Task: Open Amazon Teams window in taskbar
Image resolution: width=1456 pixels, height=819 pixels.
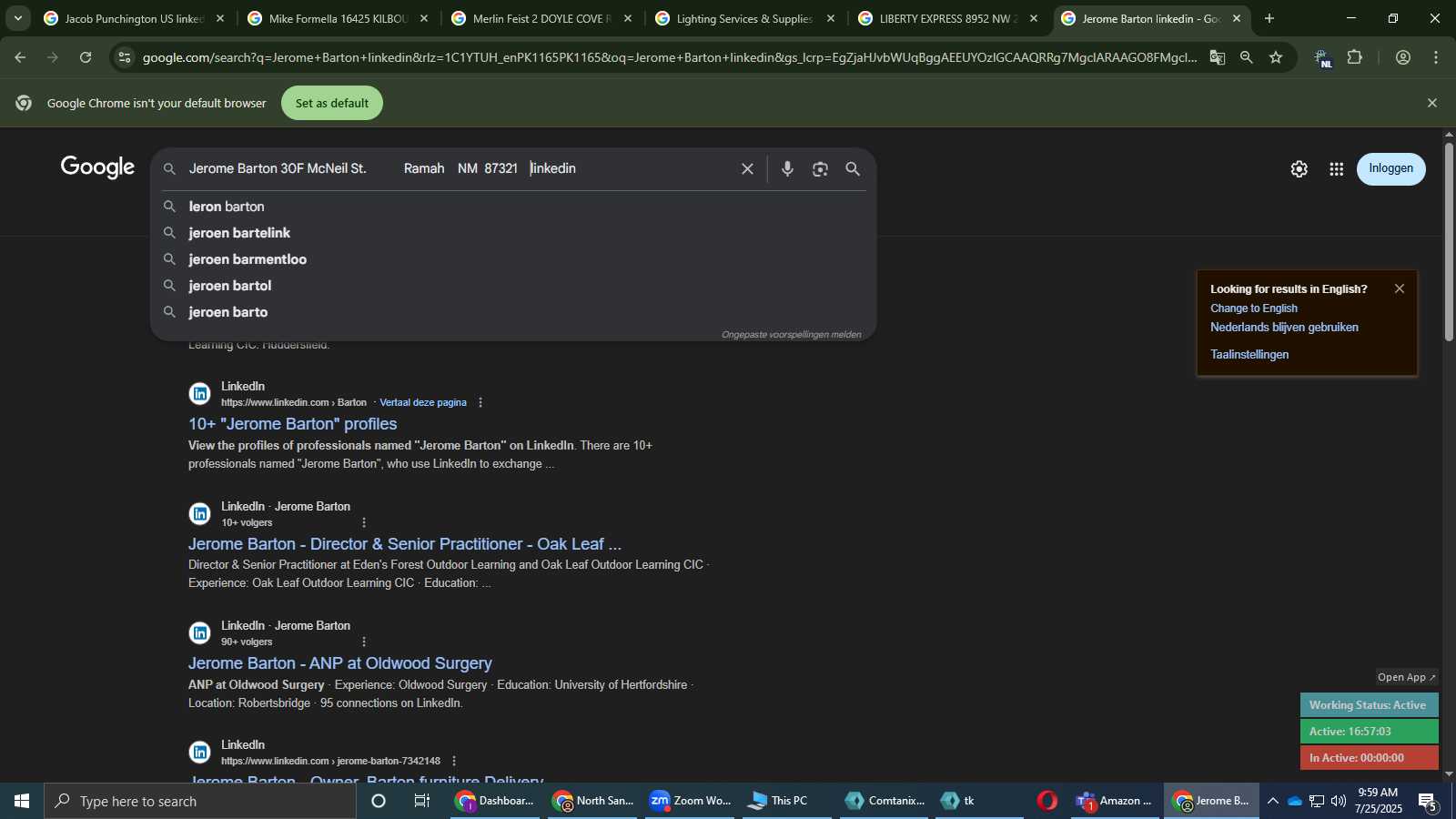Action: [1114, 801]
